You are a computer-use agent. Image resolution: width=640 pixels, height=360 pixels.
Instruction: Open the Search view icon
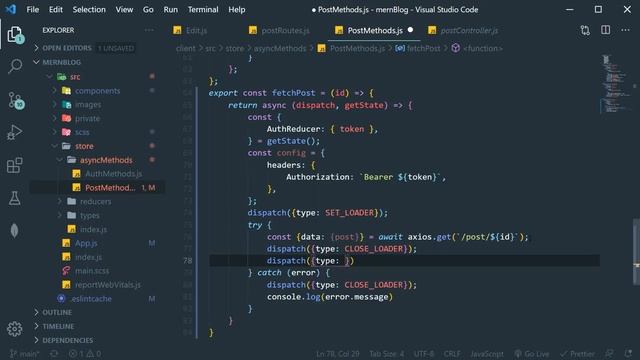[15, 66]
